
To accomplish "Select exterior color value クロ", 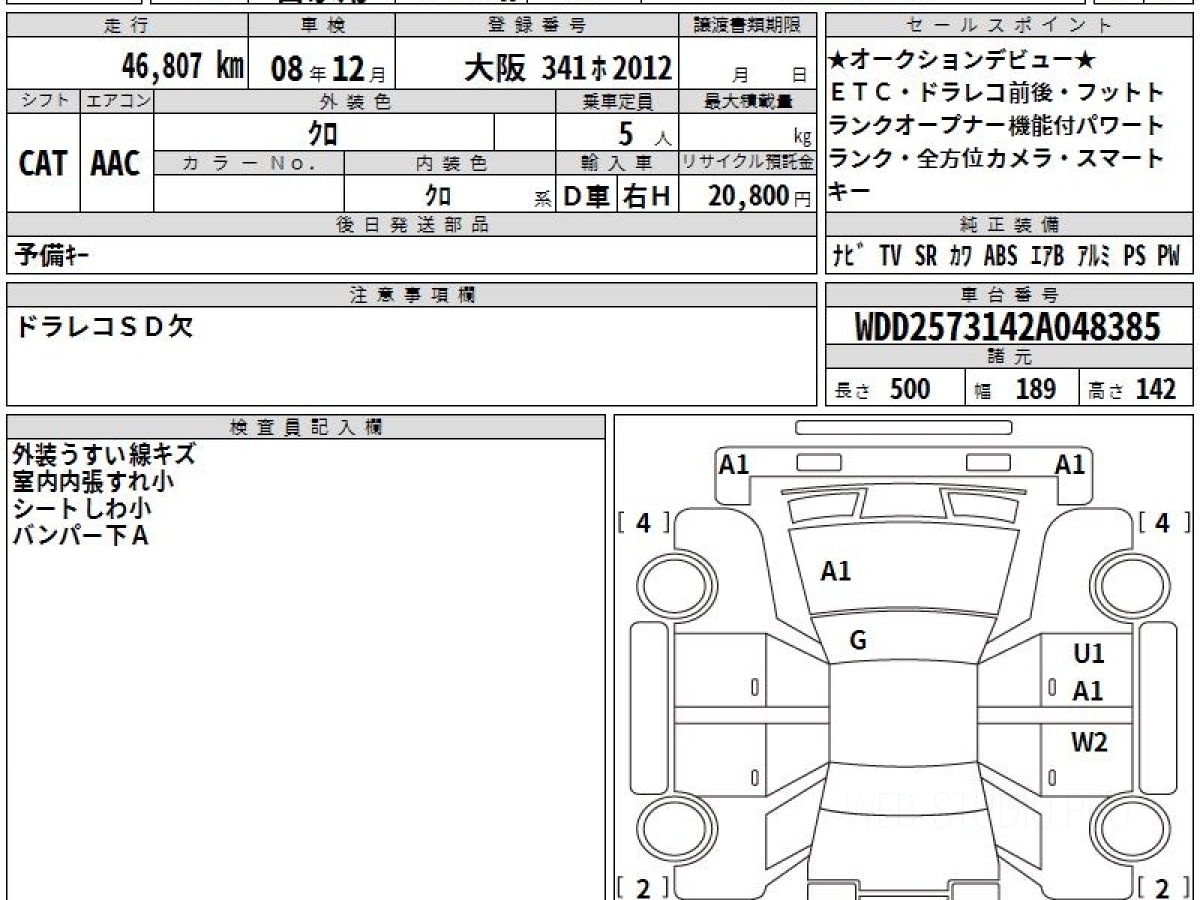I will click(x=323, y=132).
